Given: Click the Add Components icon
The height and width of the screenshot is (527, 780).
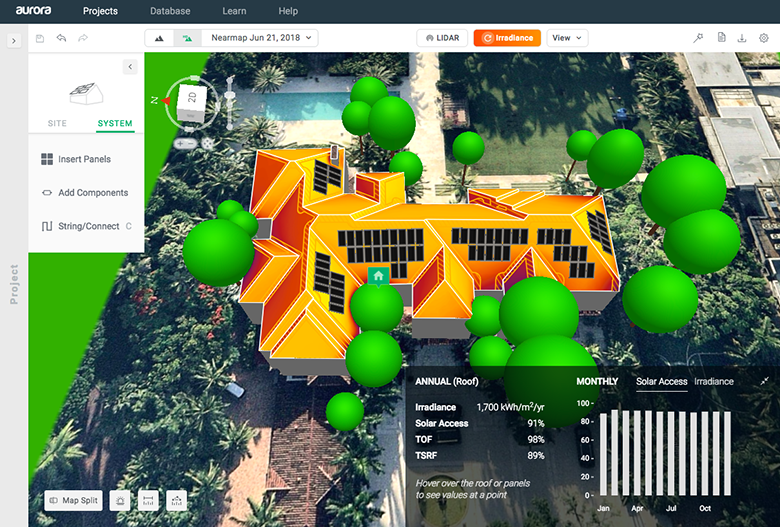Looking at the screenshot, I should (x=47, y=193).
